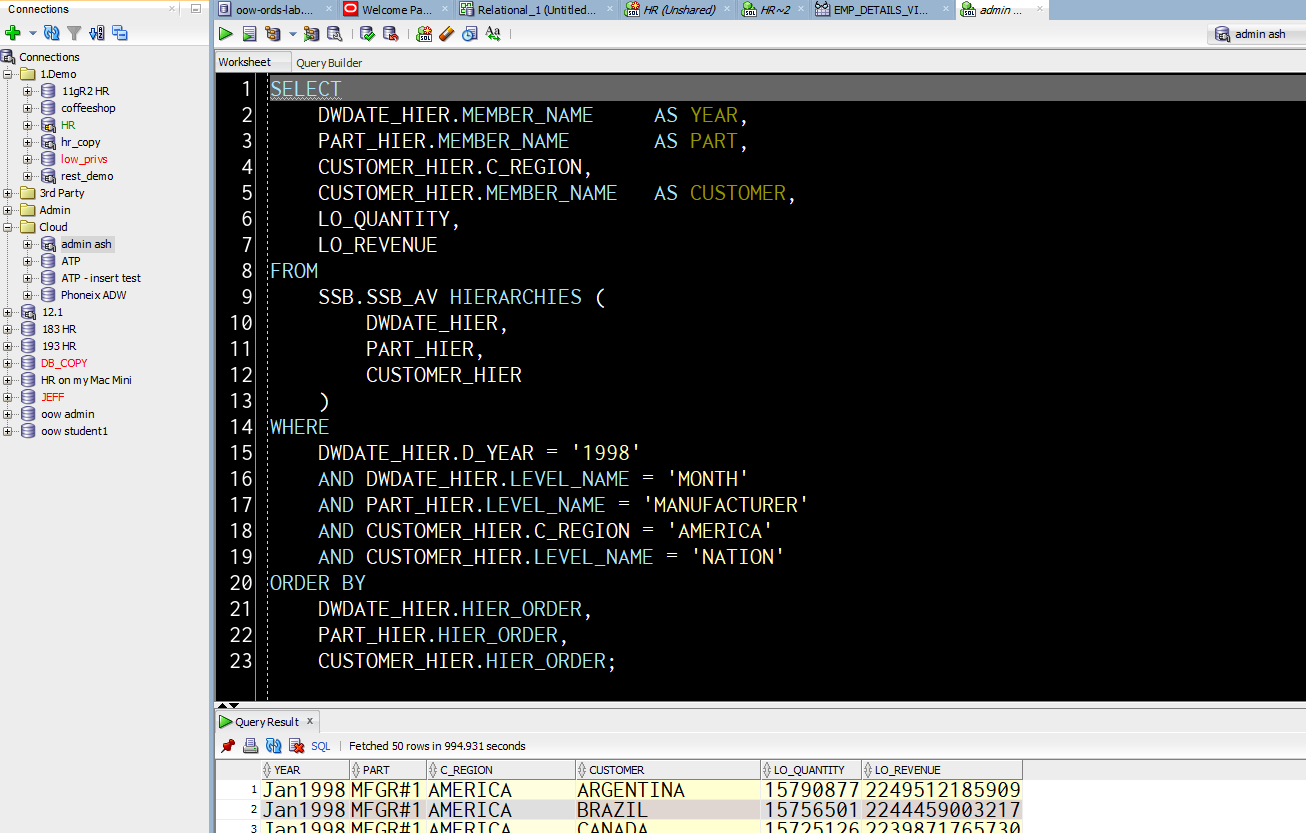The height and width of the screenshot is (833, 1306).
Task: Click the Connections root tree node
Action: [49, 57]
